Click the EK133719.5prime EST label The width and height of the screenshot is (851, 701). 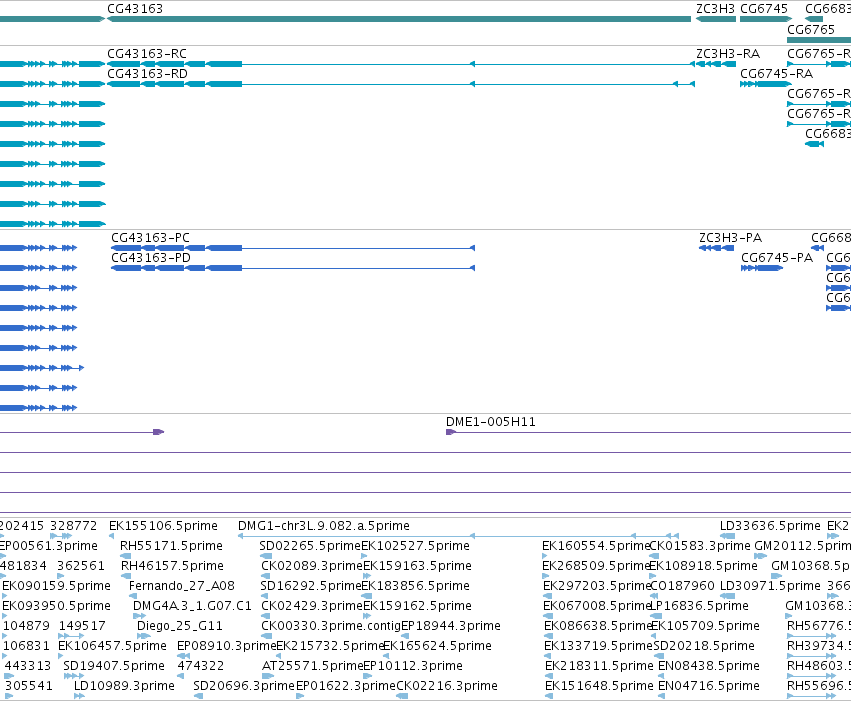tap(598, 646)
